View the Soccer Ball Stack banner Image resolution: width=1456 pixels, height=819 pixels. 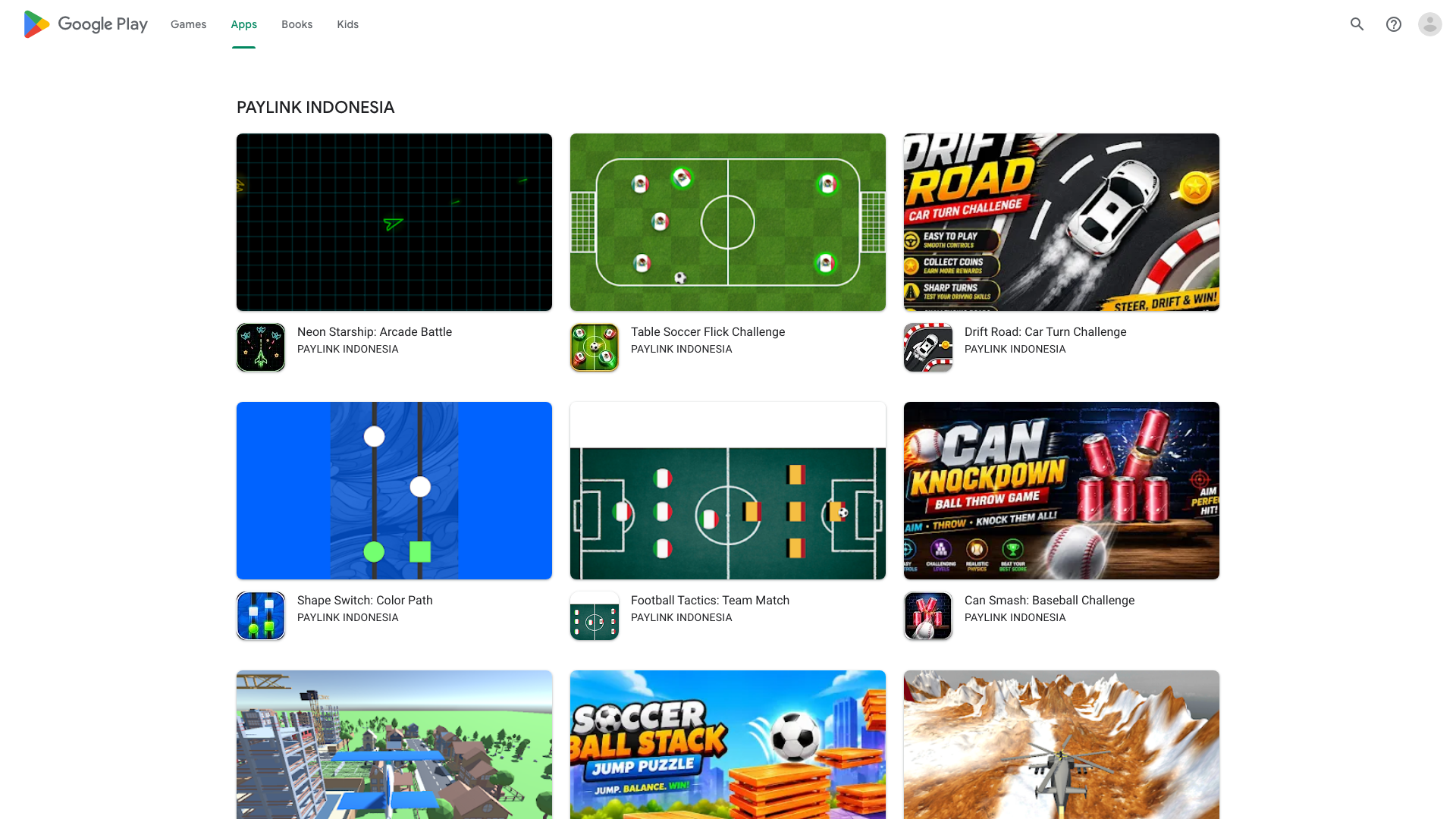click(728, 745)
